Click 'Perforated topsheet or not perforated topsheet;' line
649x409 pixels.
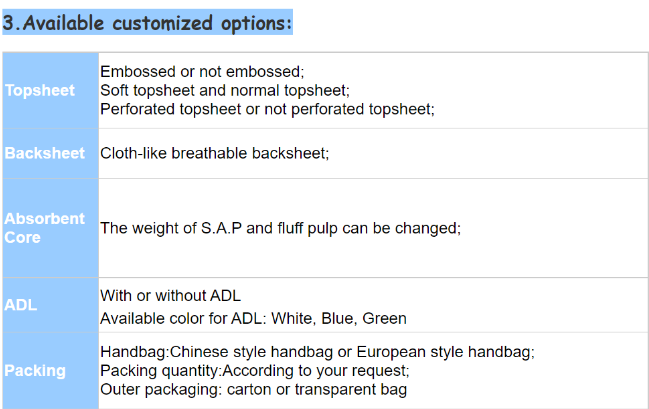267,109
